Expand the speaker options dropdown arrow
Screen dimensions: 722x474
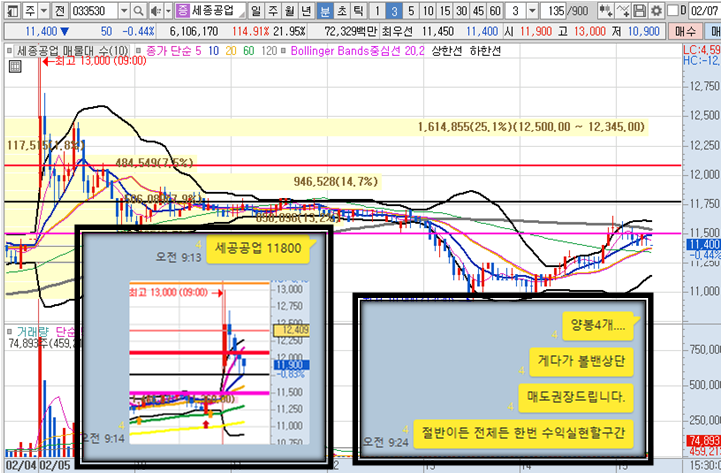168,10
